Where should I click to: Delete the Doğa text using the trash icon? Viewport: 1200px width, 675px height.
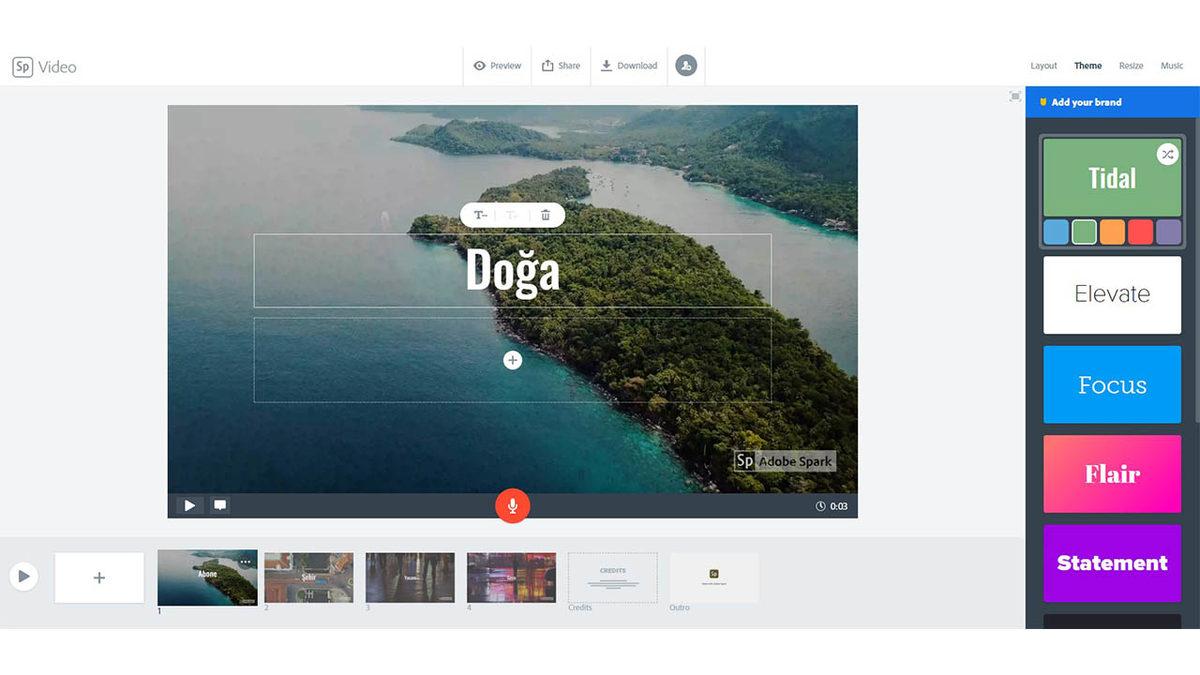544,215
